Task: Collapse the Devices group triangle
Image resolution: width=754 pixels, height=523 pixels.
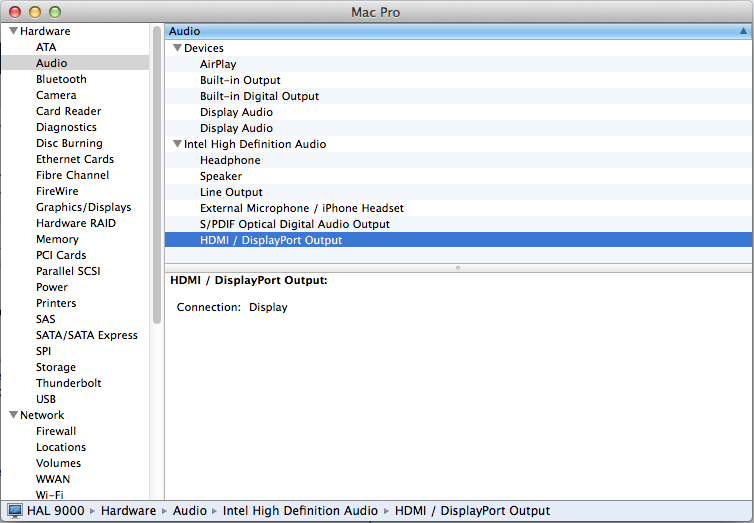Action: [x=177, y=48]
